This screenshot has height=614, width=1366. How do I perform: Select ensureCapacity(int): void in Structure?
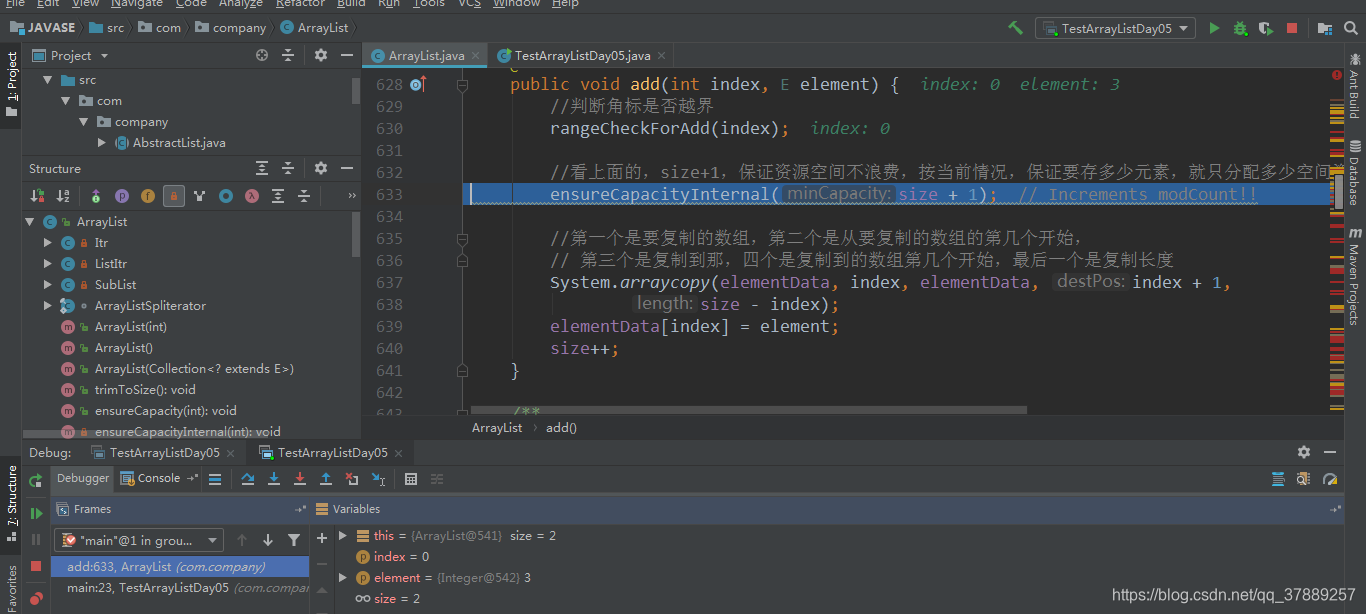pyautogui.click(x=165, y=411)
